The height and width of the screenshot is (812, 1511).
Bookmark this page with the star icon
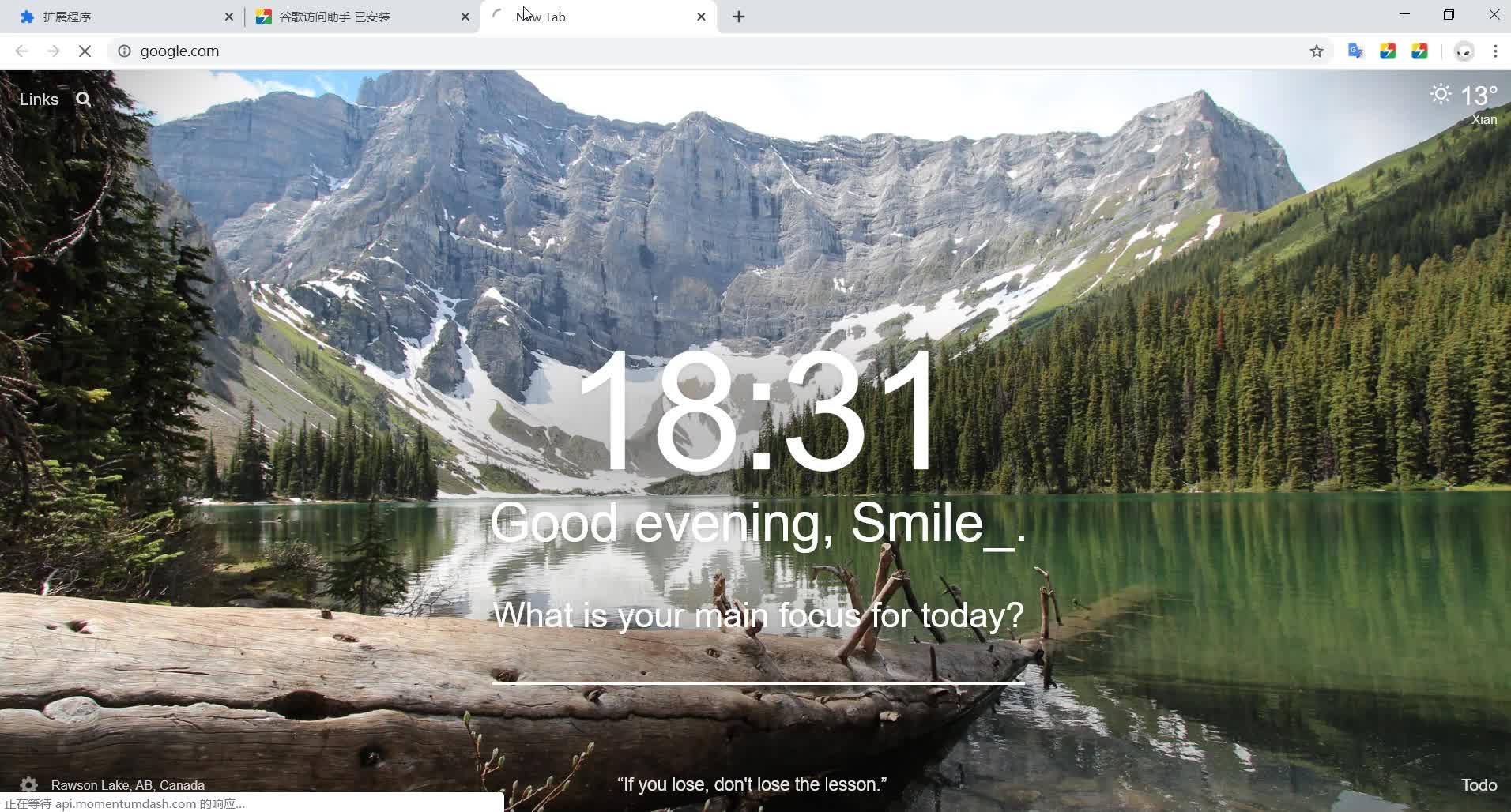[x=1317, y=51]
